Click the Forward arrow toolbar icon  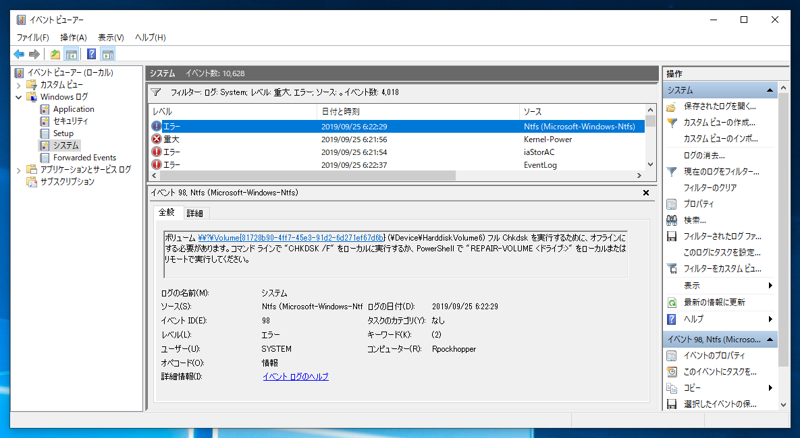[x=34, y=54]
